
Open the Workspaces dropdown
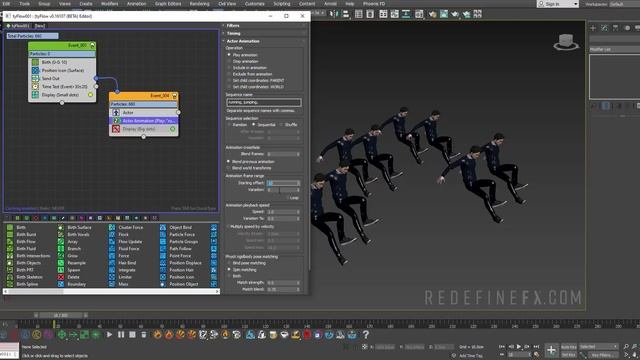624,4
